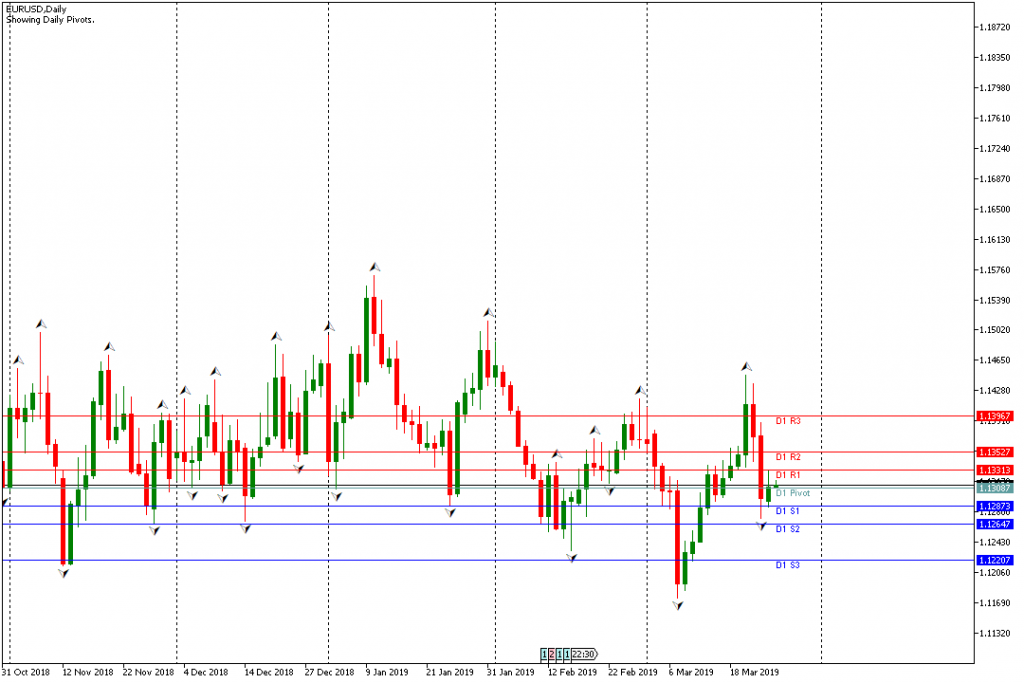Click the pink 2 event marker on time axis
The image size is (1024, 683).
(553, 654)
